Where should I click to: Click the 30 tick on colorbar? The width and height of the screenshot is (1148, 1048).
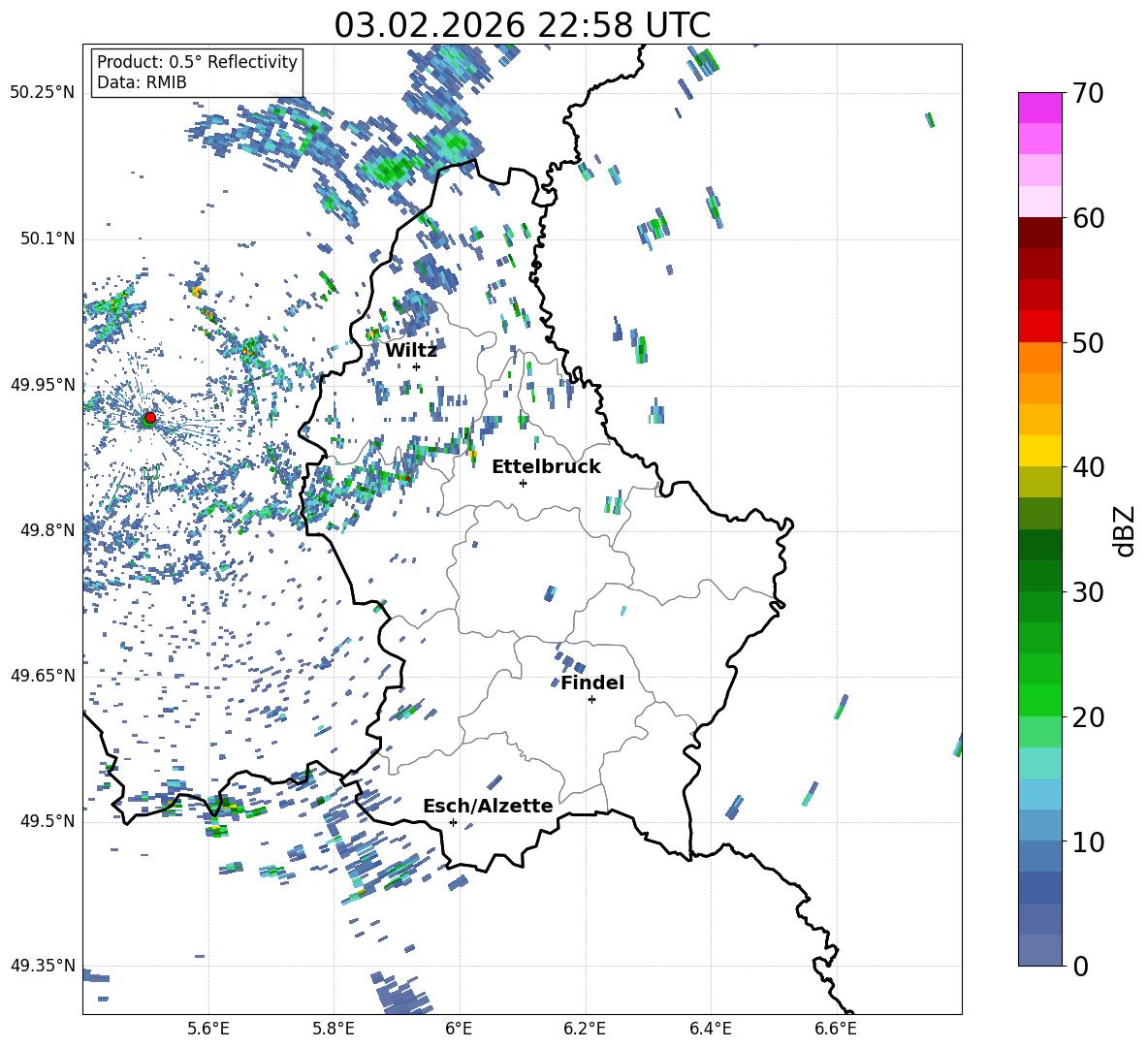1087,592
